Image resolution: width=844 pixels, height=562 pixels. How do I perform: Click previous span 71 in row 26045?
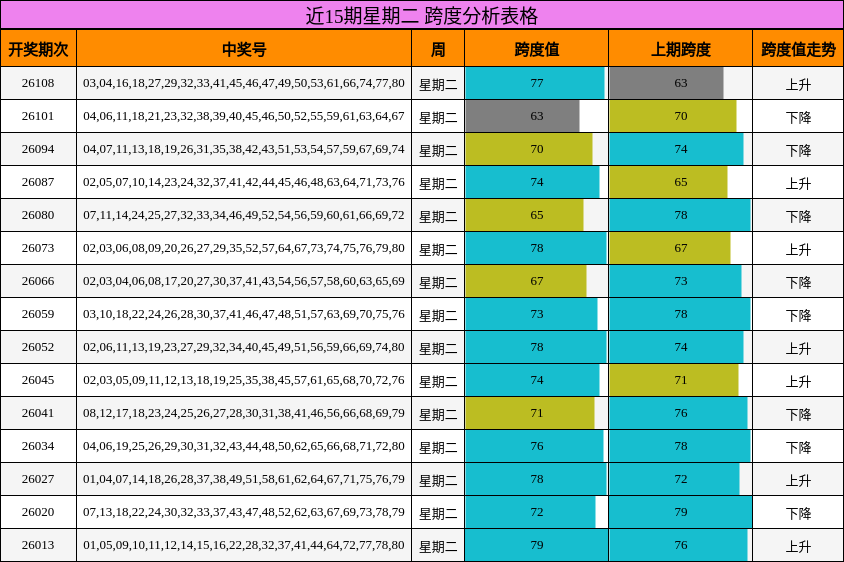coord(680,380)
